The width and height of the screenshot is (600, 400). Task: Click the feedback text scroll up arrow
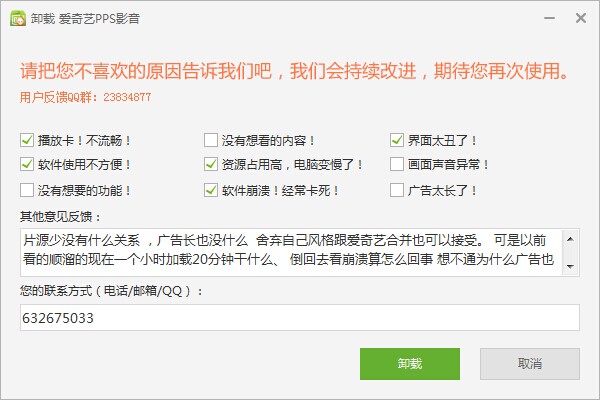tap(571, 238)
